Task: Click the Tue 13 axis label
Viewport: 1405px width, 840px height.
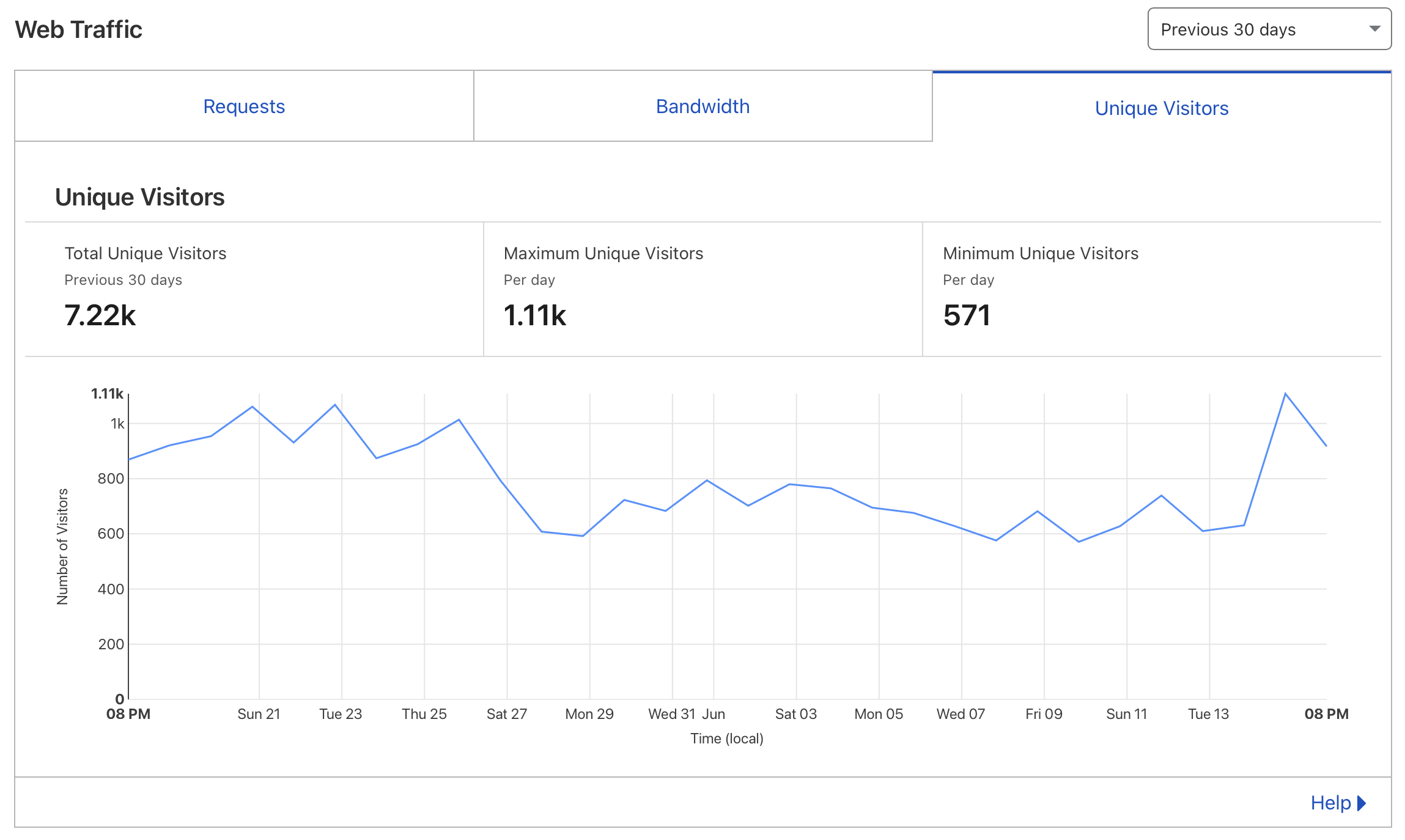Action: 1208,714
